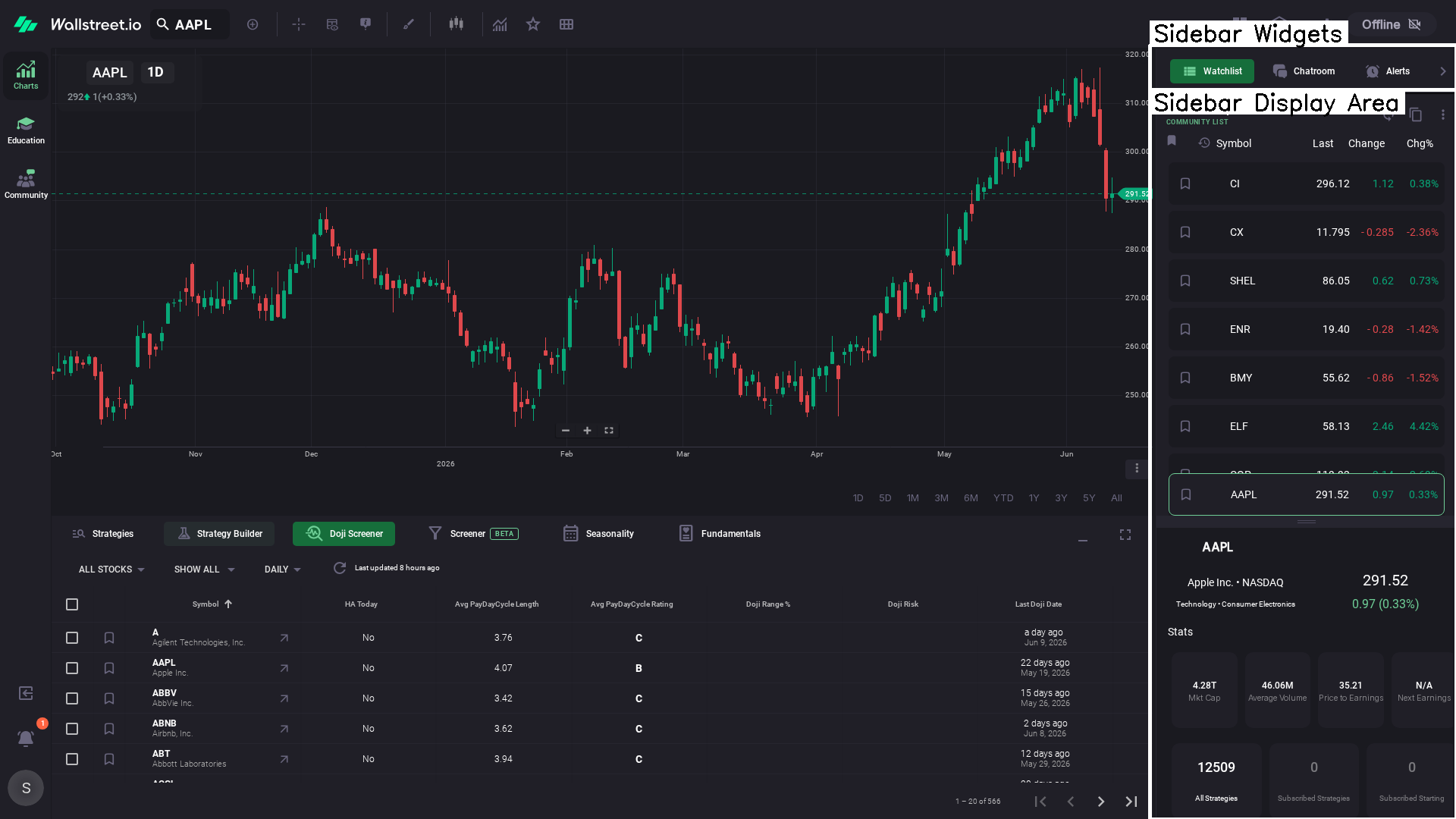Screen dimensions: 1456x819
Task: Open the watchlist three-dot menu
Action: pyautogui.click(x=1443, y=115)
